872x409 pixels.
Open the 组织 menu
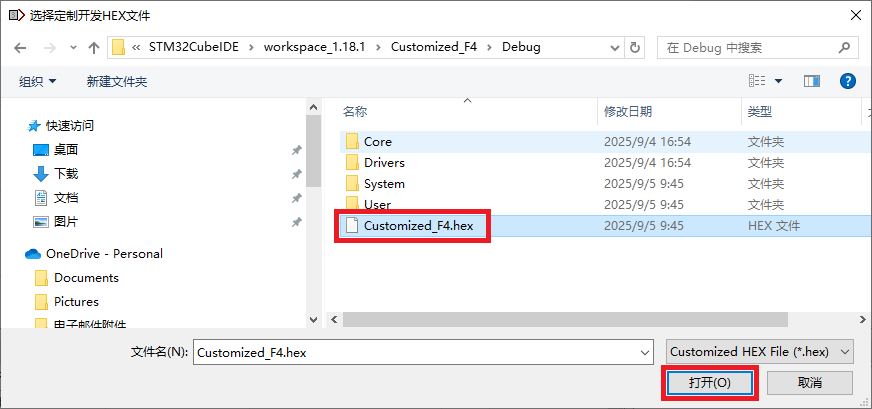38,81
